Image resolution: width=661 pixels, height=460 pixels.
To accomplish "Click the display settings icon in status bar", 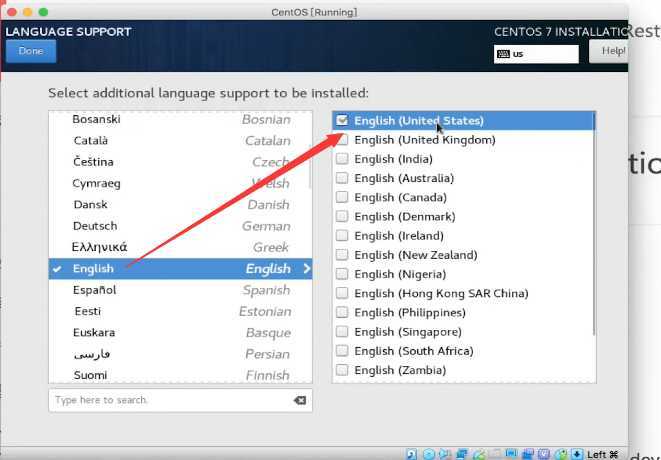I will [x=511, y=453].
